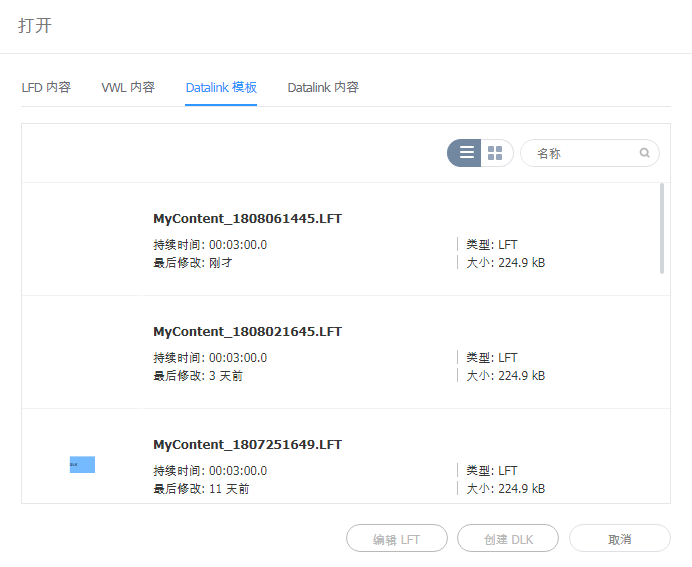Click the empty thumbnail area of MyContent_1808021645
This screenshot has height=567, width=692.
tap(82, 353)
